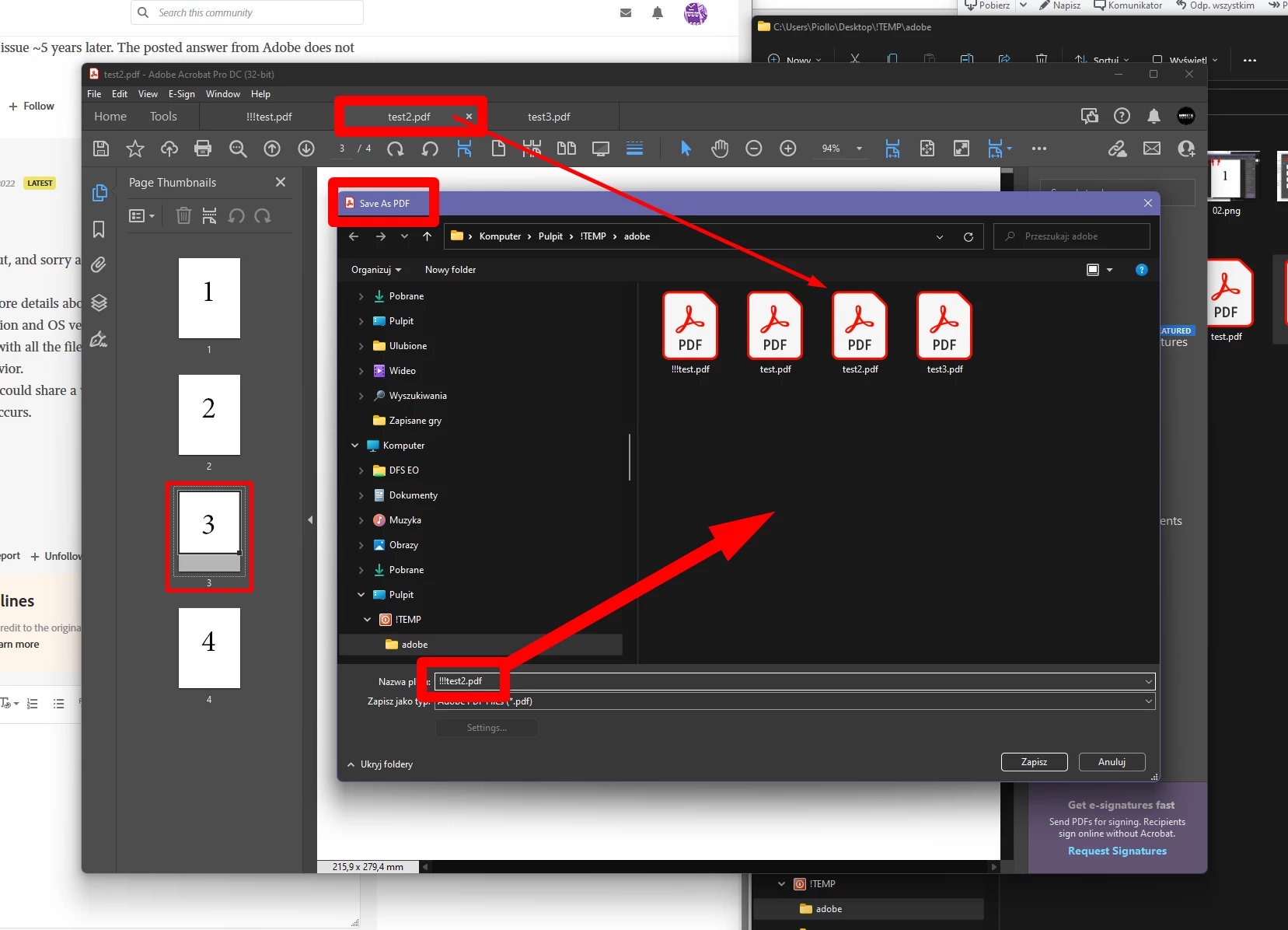The image size is (1288, 930).
Task: Collapse the Komputer tree node
Action: click(354, 446)
